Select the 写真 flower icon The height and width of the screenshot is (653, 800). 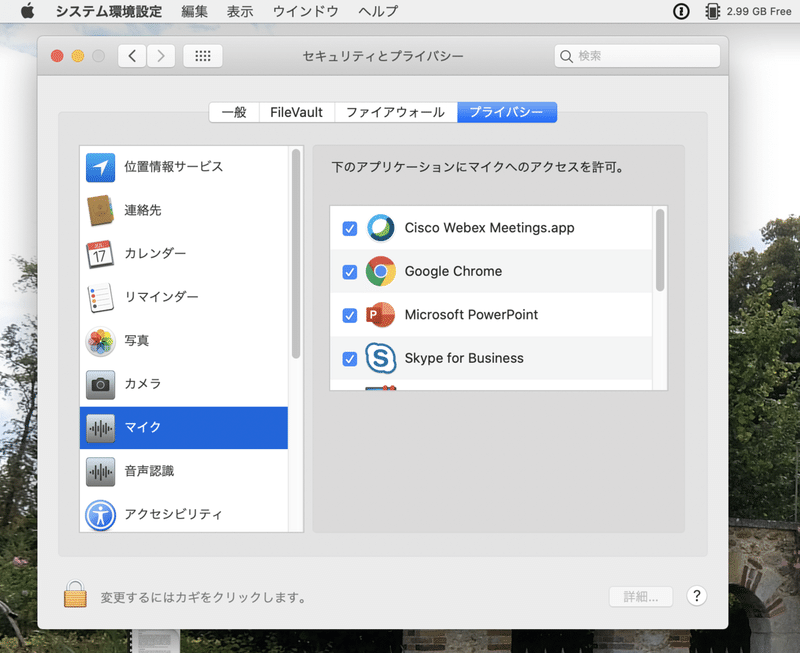coord(101,341)
